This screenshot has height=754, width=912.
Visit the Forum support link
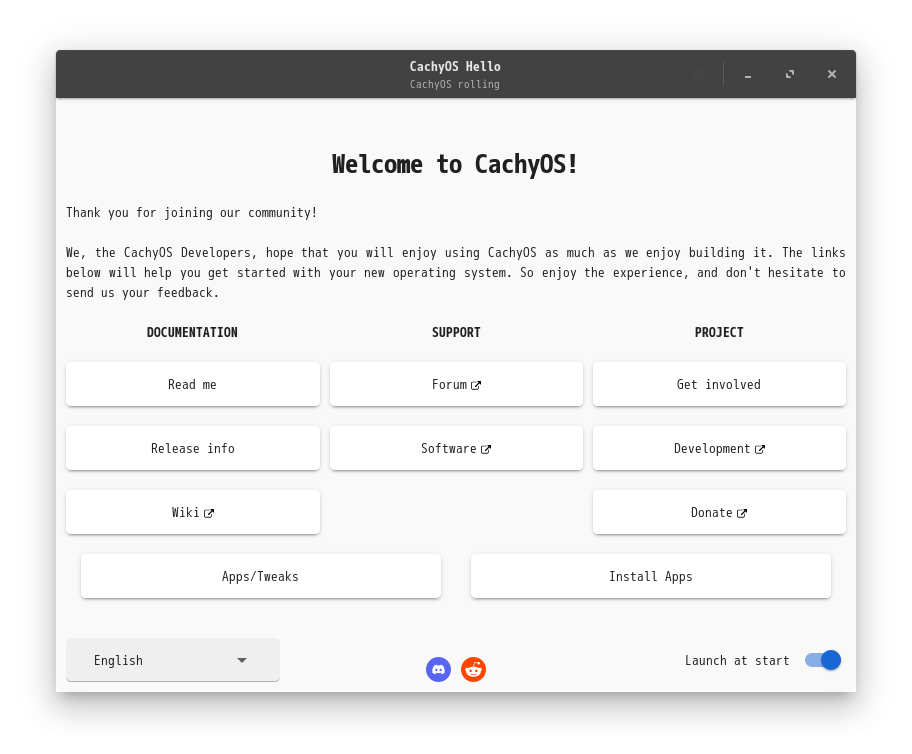[x=456, y=384]
